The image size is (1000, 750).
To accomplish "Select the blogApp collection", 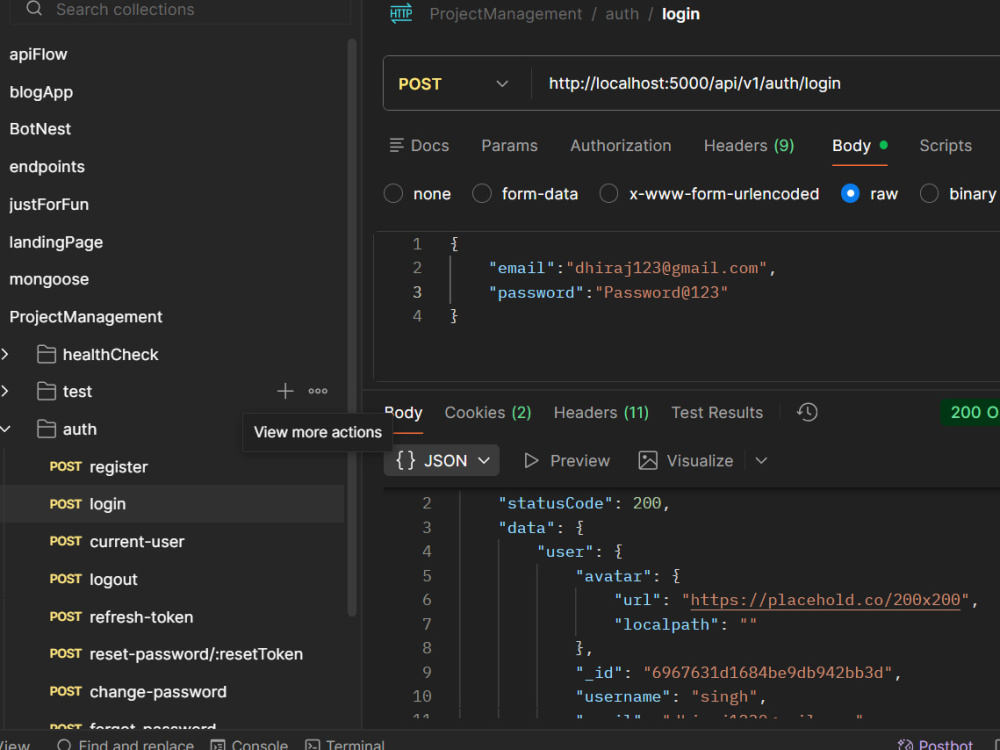I will pyautogui.click(x=41, y=92).
